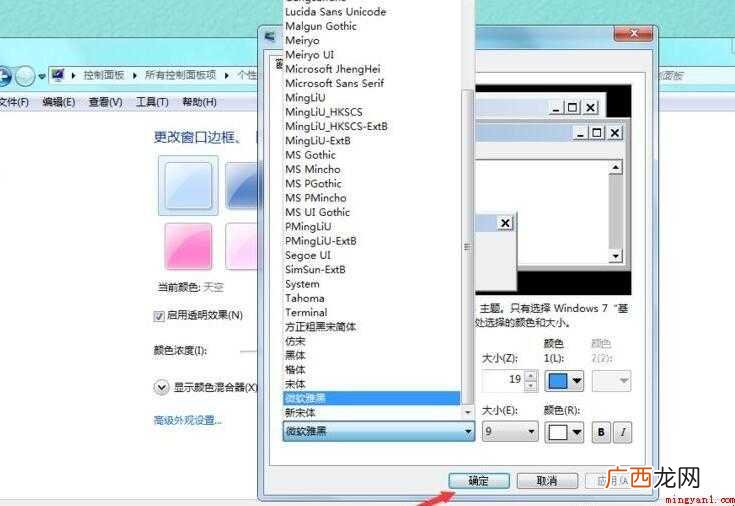Open the 查看(V) menu
The image size is (735, 506).
point(105,102)
